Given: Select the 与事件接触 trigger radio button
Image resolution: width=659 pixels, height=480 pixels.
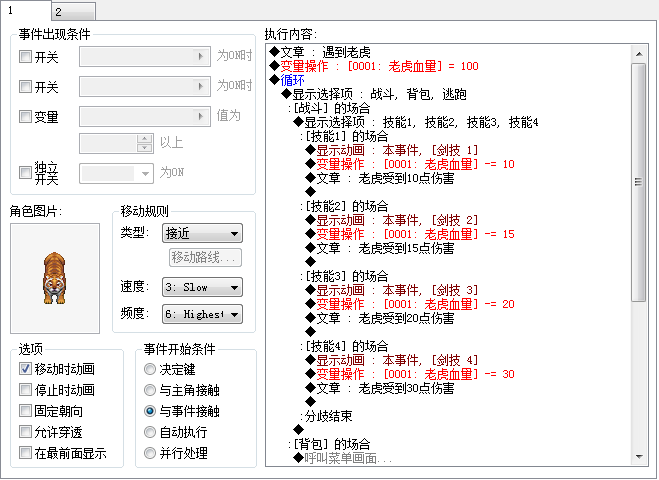Looking at the screenshot, I should [150, 411].
